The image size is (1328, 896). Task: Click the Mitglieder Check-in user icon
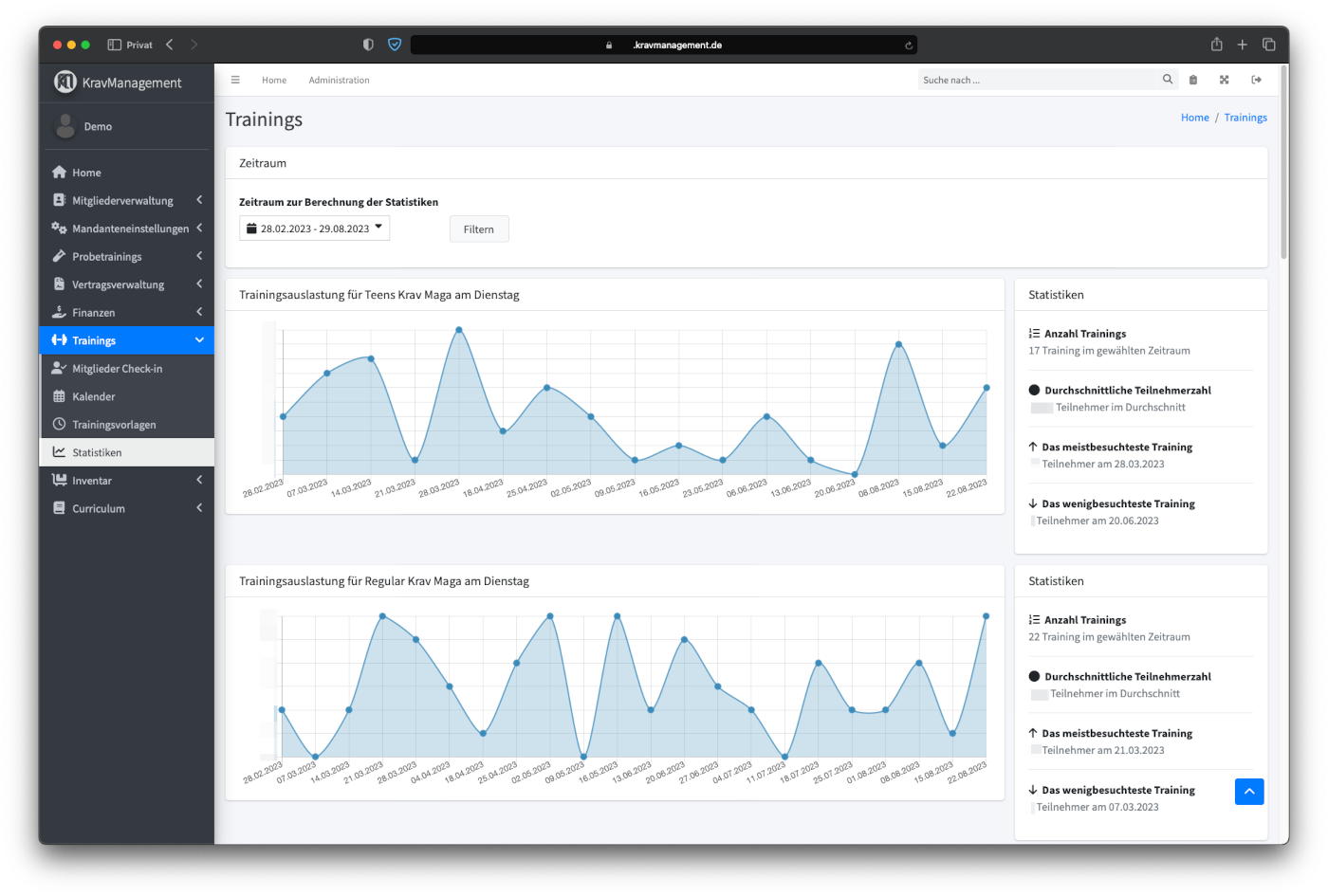point(59,368)
